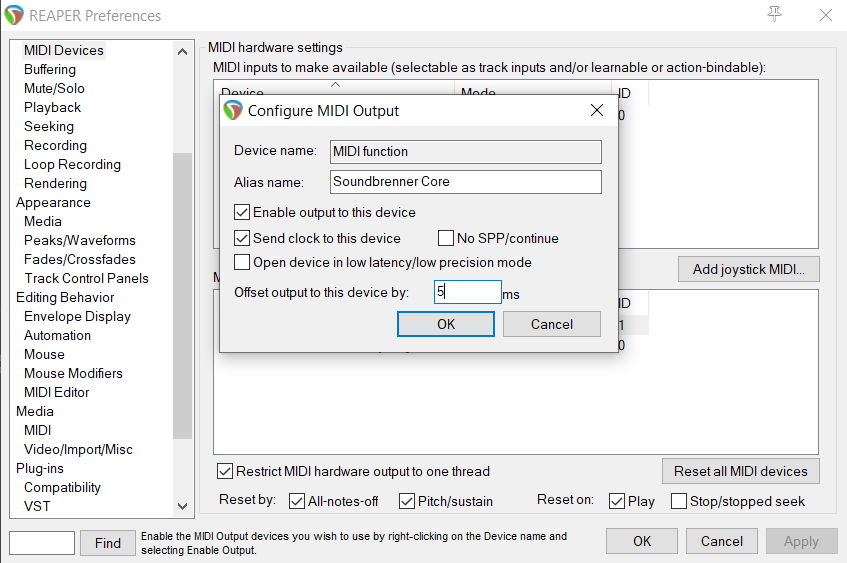Image resolution: width=847 pixels, height=563 pixels.
Task: Open Editing Behavior preferences
Action: tap(65, 298)
